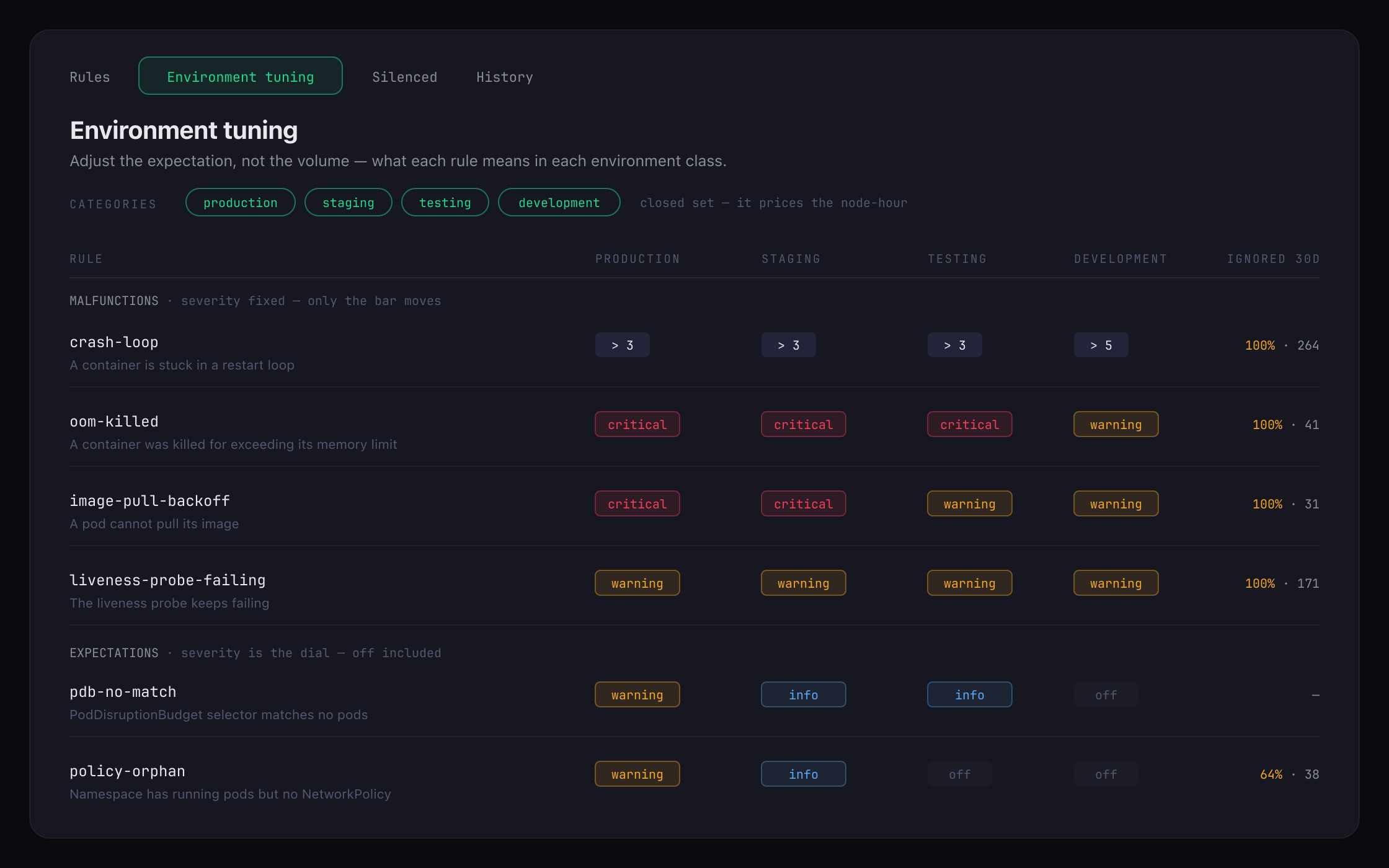Change pdb-no-match production severity warning
1389x868 pixels.
pyautogui.click(x=637, y=695)
